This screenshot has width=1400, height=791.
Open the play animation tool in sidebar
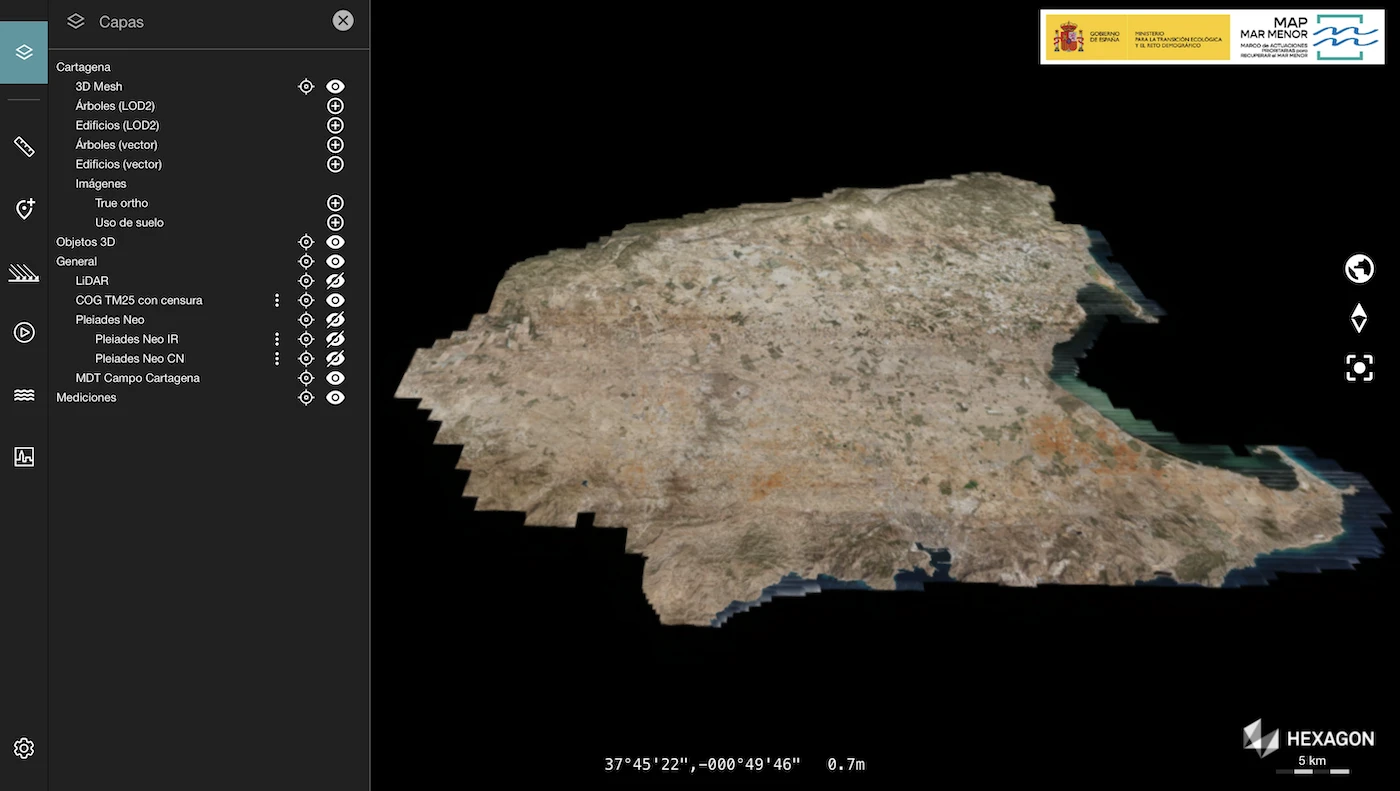[24, 332]
